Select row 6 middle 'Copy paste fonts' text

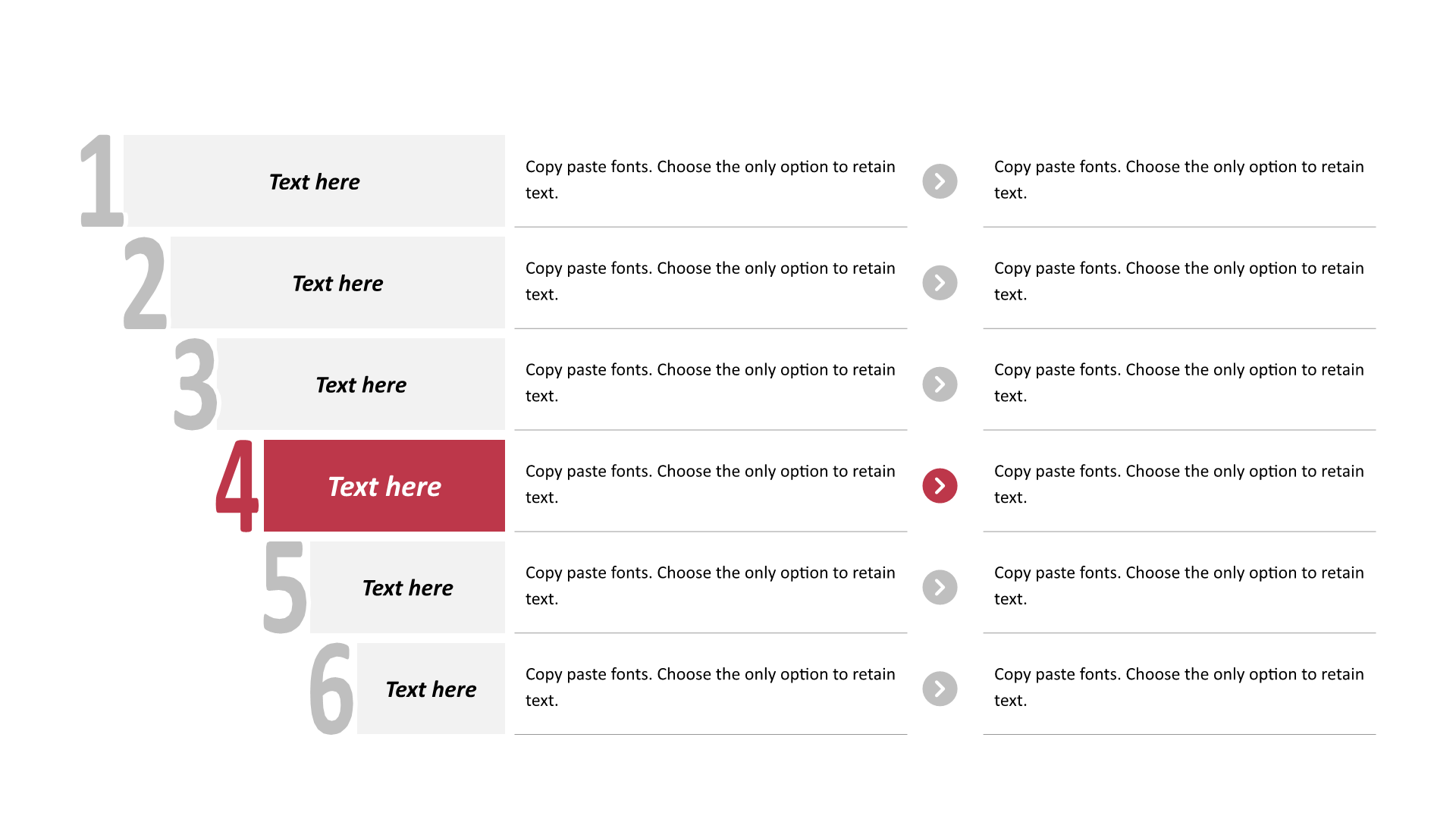(711, 687)
